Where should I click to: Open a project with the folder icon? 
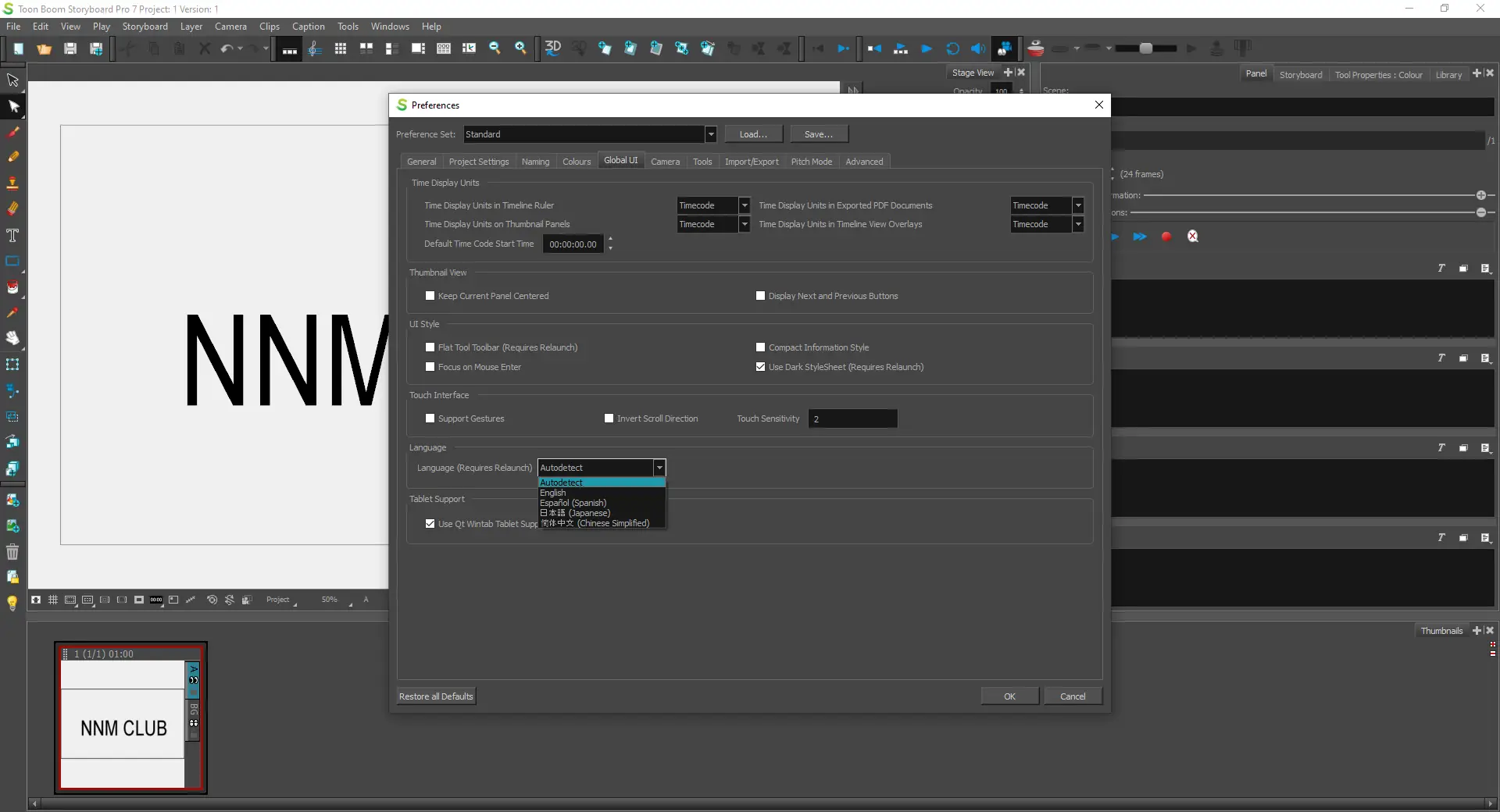pos(44,48)
